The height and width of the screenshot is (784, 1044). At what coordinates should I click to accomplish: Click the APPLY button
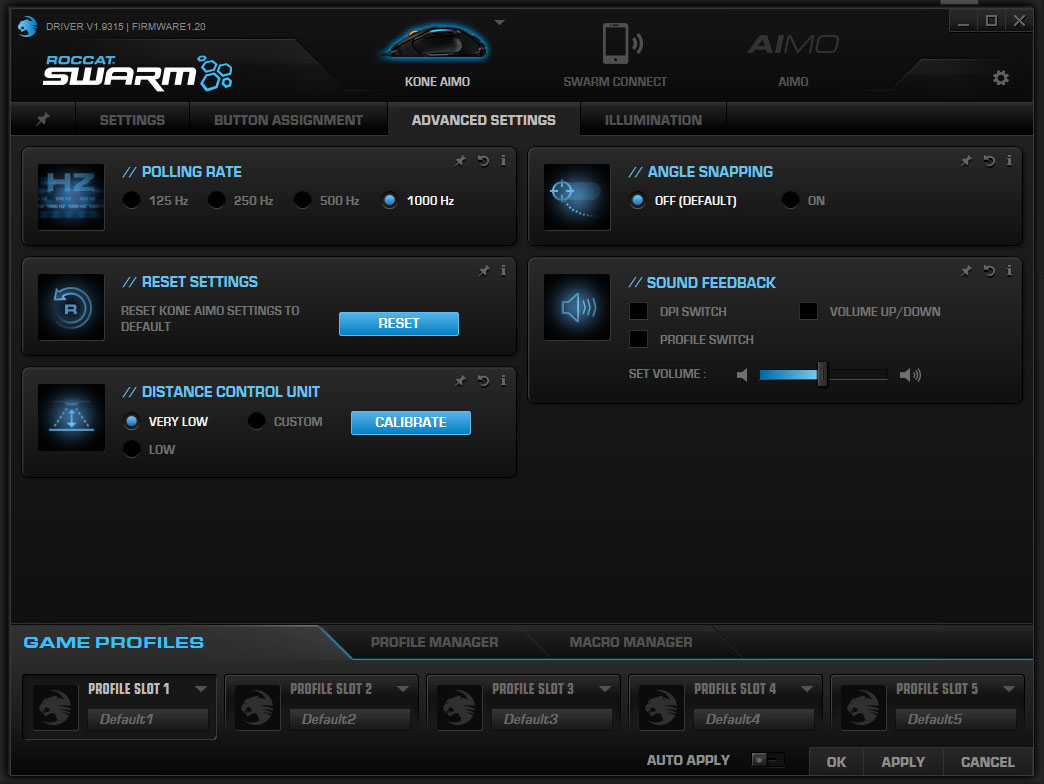coord(903,762)
